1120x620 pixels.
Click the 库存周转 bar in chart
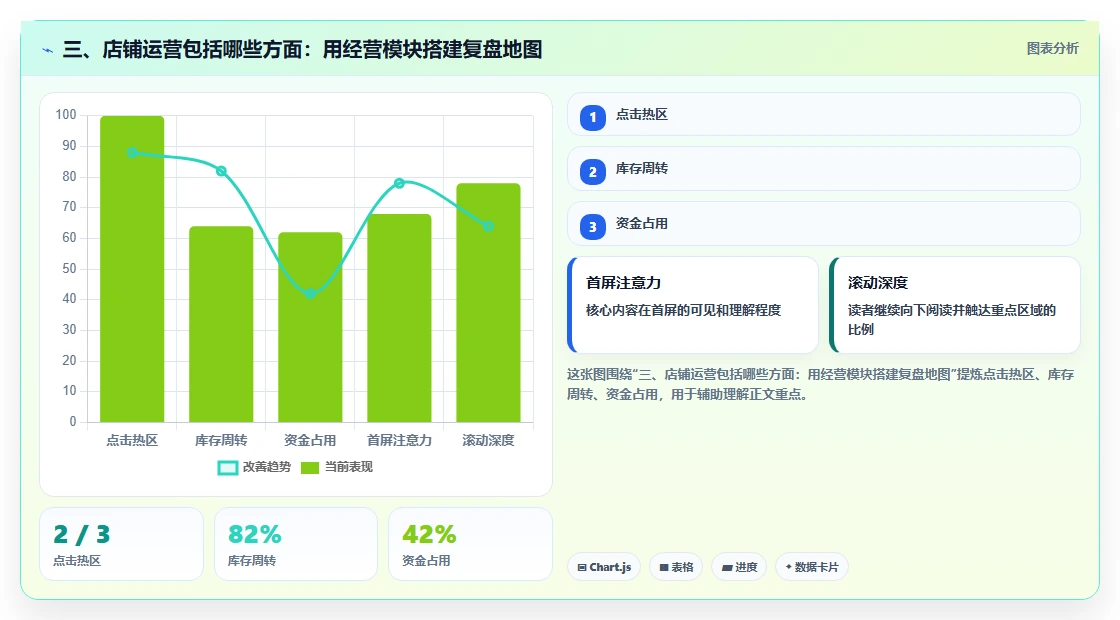[x=221, y=324]
